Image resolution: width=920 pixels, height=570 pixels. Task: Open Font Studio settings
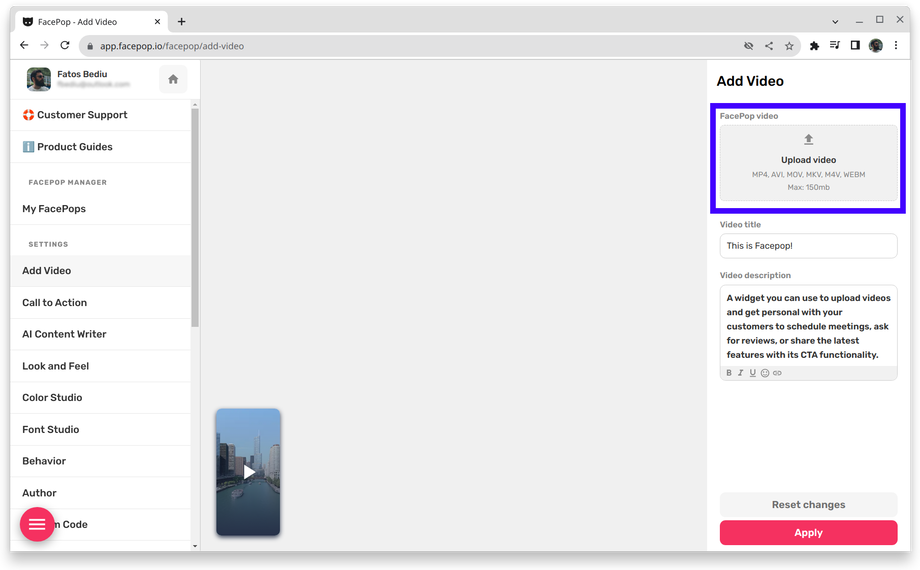pyautogui.click(x=100, y=430)
